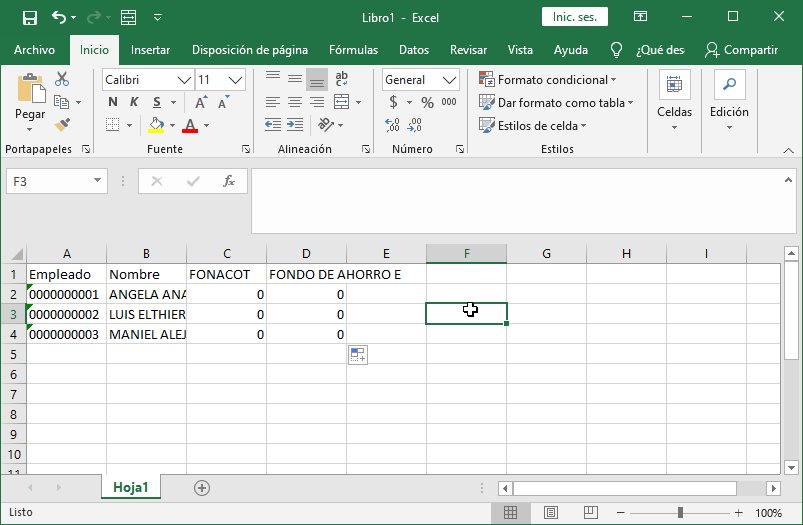Toggle italic with the K button

pyautogui.click(x=134, y=102)
